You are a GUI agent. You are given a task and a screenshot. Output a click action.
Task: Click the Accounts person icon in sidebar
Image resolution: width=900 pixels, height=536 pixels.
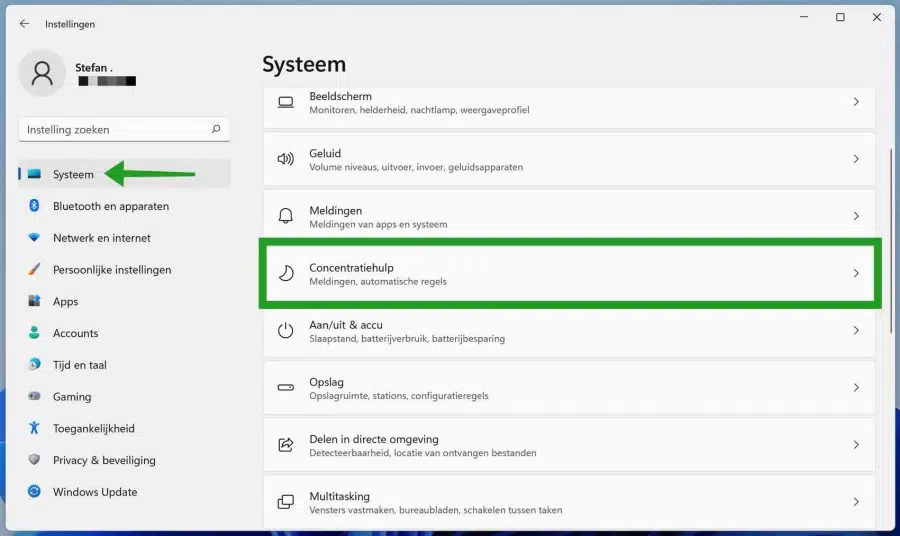34,333
